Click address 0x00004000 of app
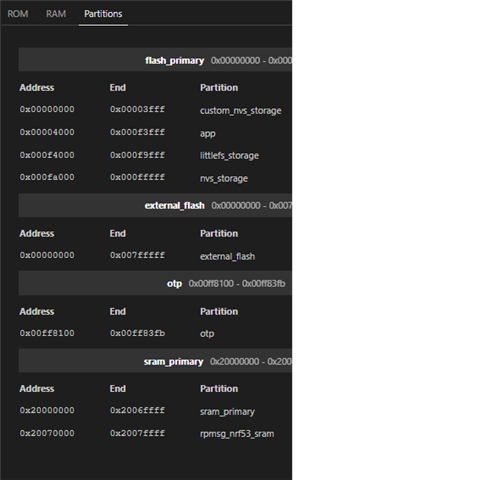486x480 pixels. (x=47, y=132)
